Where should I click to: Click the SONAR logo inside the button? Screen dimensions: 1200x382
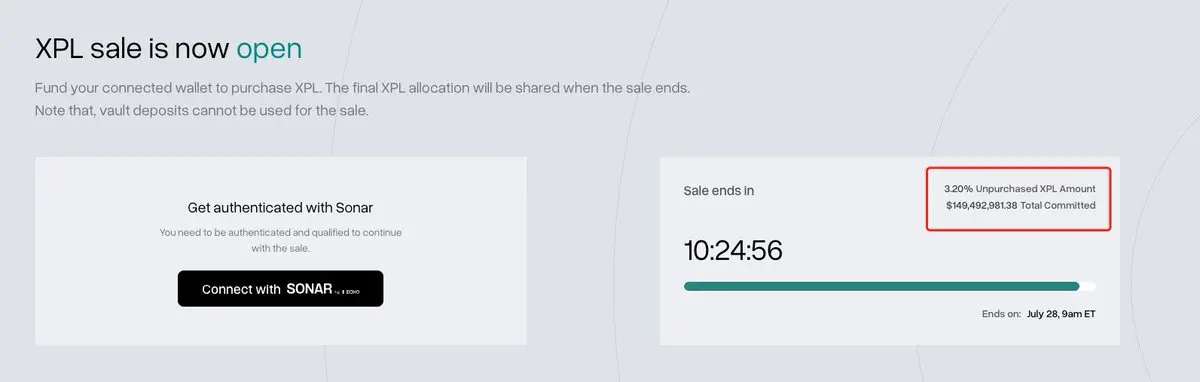click(x=309, y=289)
